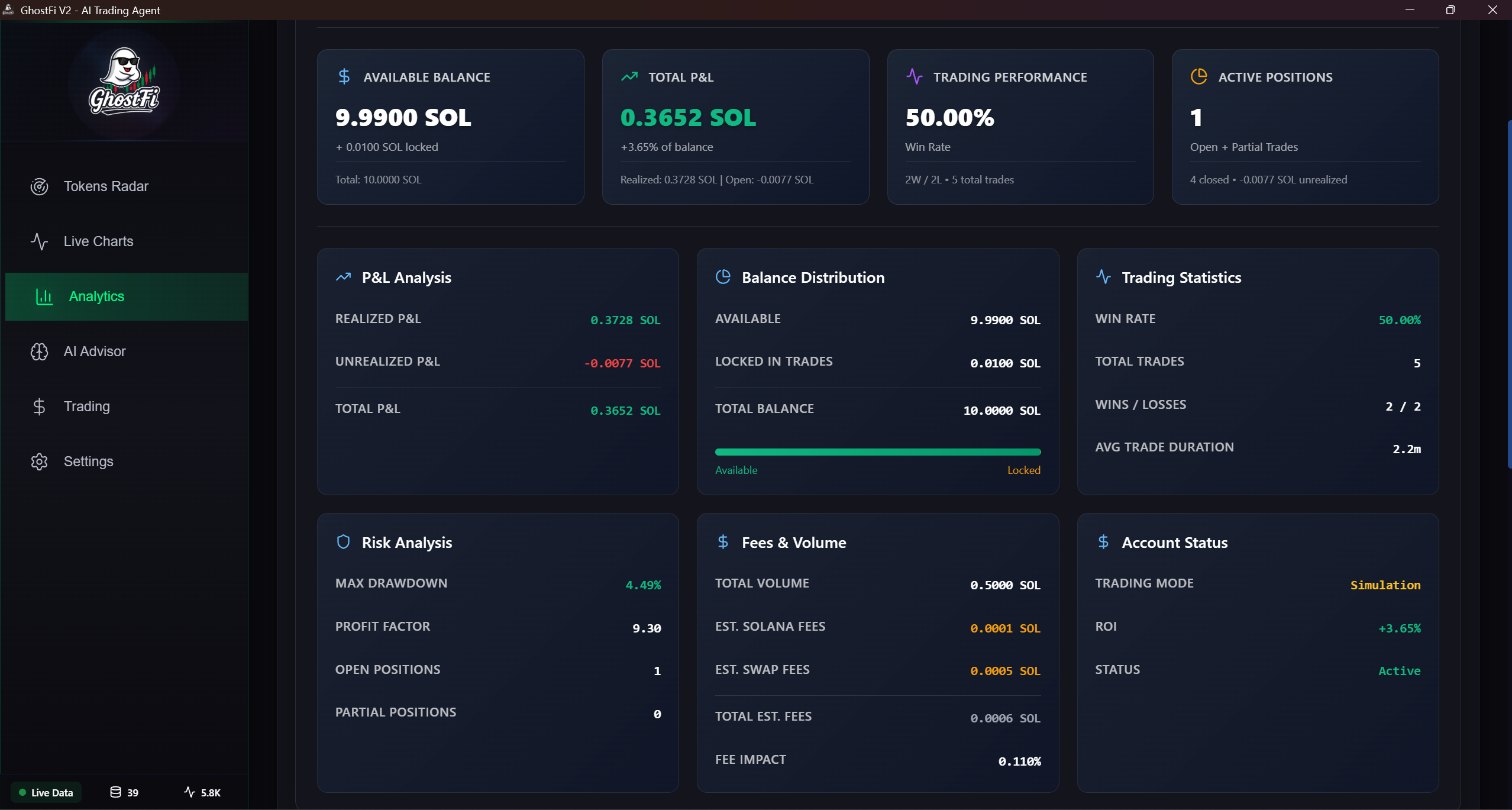Open Tokens Radar from the sidebar
Image resolution: width=1512 pixels, height=810 pixels.
pos(106,186)
